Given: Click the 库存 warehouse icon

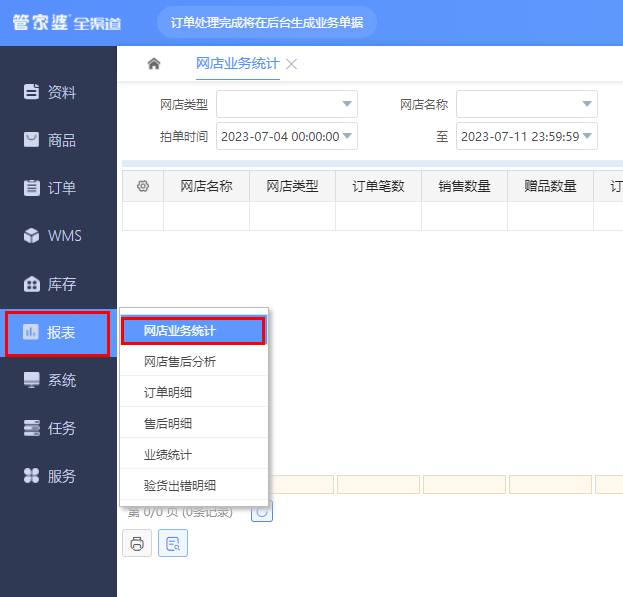Looking at the screenshot, I should [31, 284].
